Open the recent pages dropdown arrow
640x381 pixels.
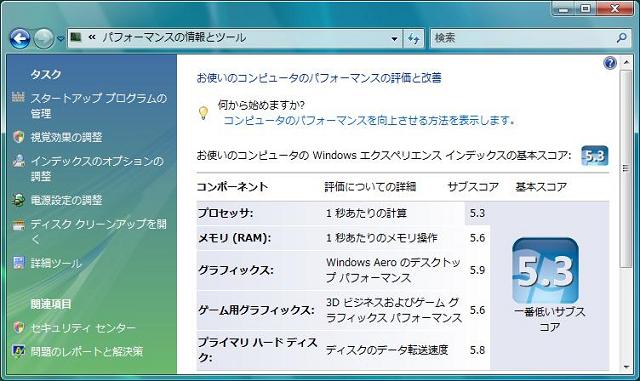pos(60,39)
